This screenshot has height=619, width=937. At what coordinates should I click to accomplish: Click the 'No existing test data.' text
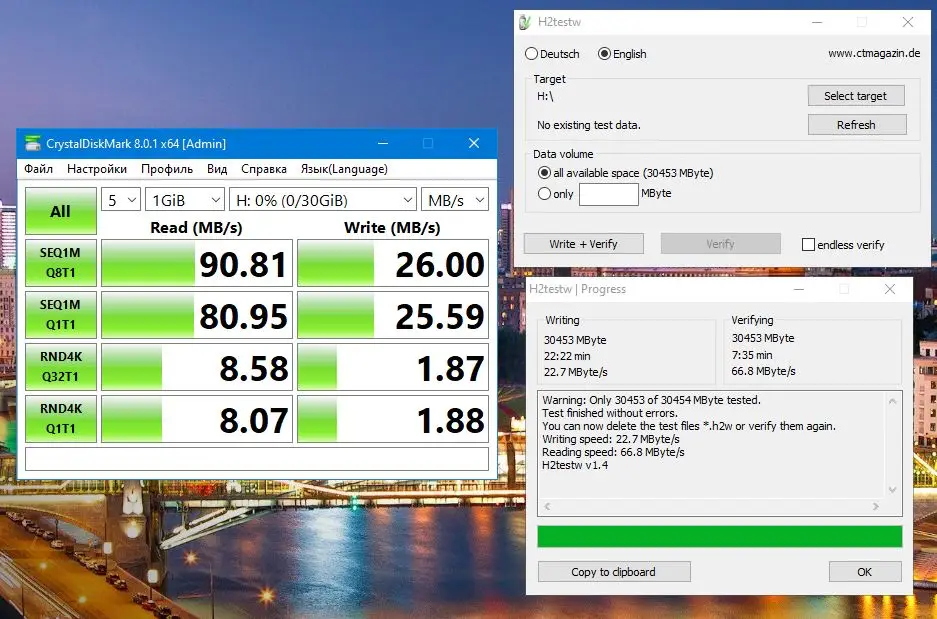[x=589, y=125]
